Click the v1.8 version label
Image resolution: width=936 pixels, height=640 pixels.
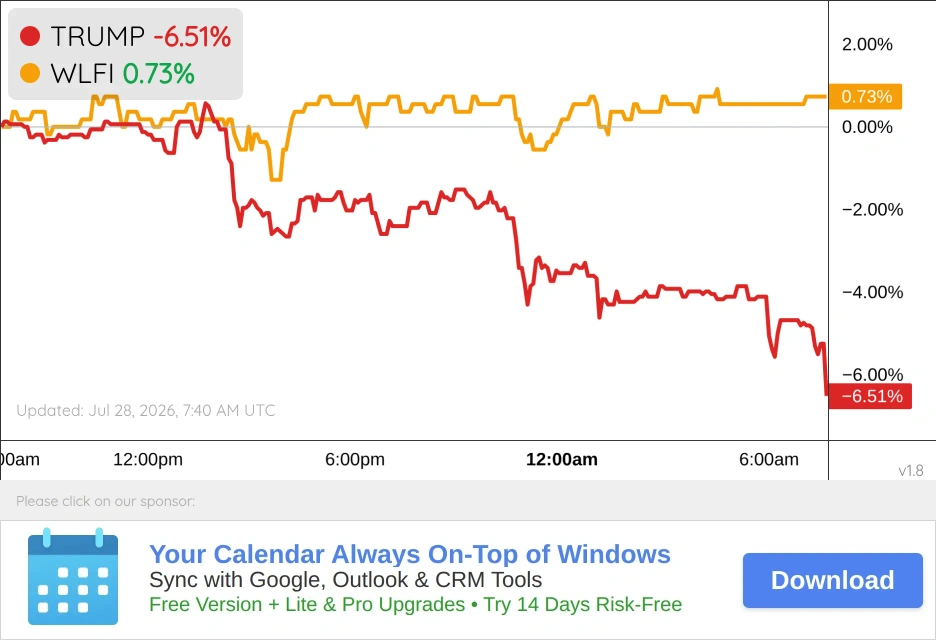911,470
